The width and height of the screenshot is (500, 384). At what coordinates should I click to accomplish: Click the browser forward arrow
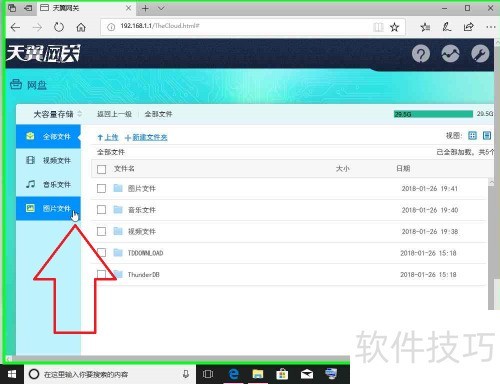37,27
